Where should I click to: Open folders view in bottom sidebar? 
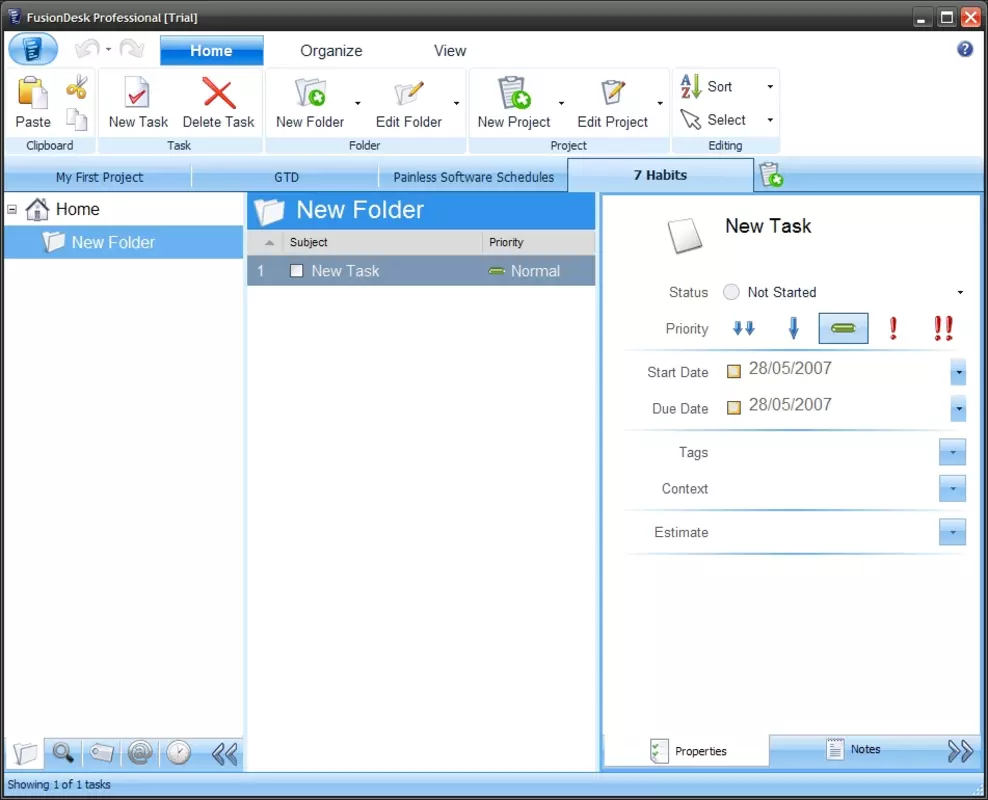(x=25, y=753)
